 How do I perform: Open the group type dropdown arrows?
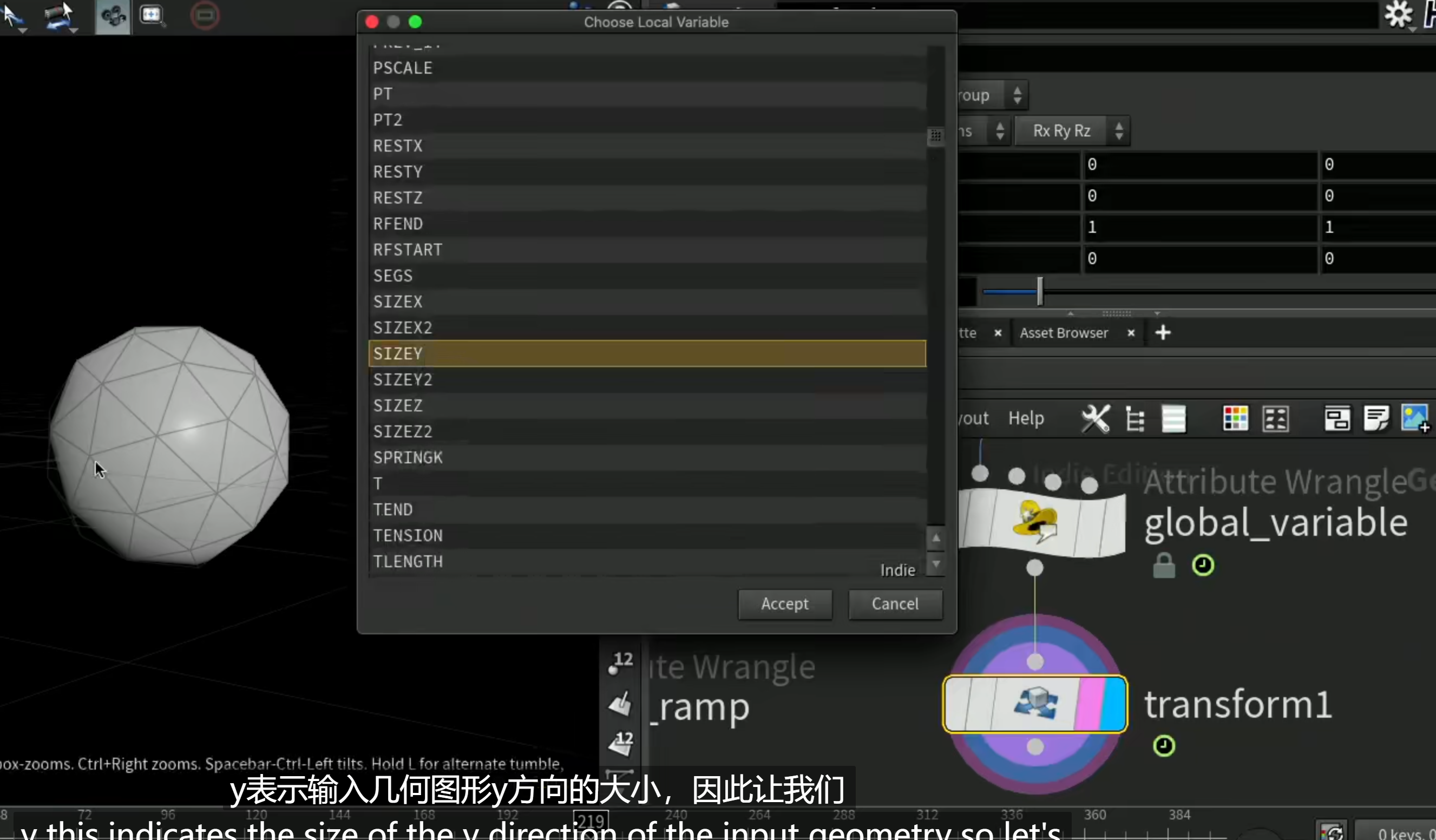pyautogui.click(x=1017, y=95)
